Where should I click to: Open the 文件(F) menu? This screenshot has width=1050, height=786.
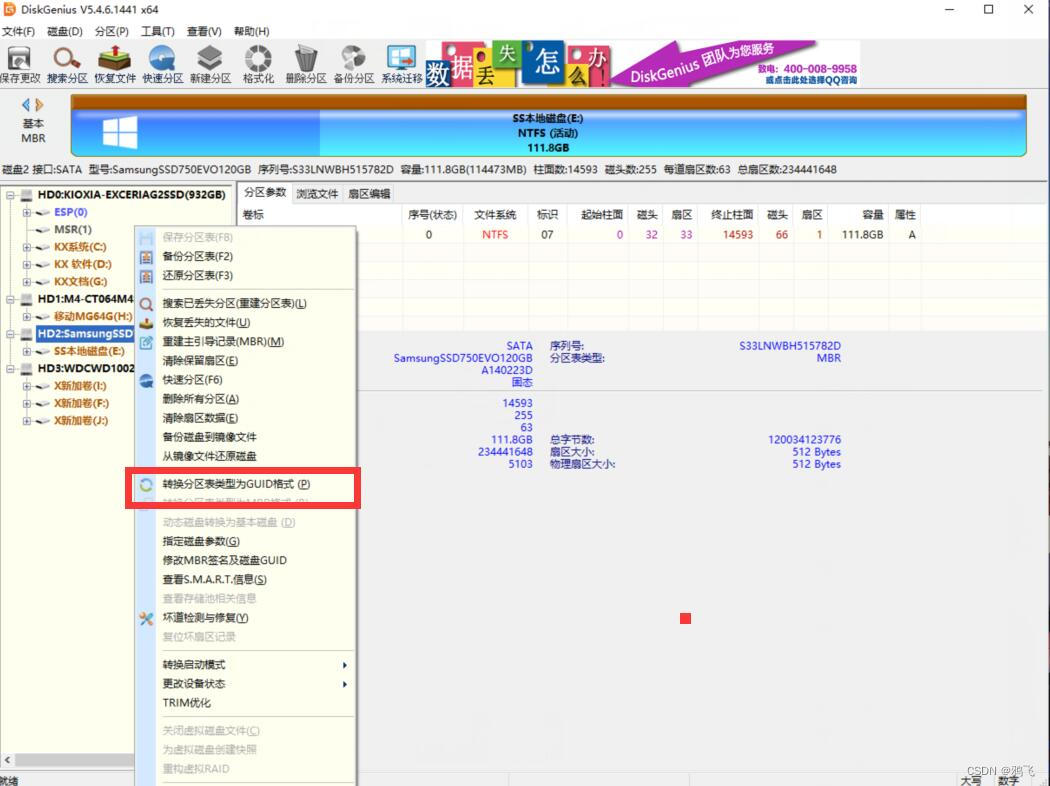18,31
